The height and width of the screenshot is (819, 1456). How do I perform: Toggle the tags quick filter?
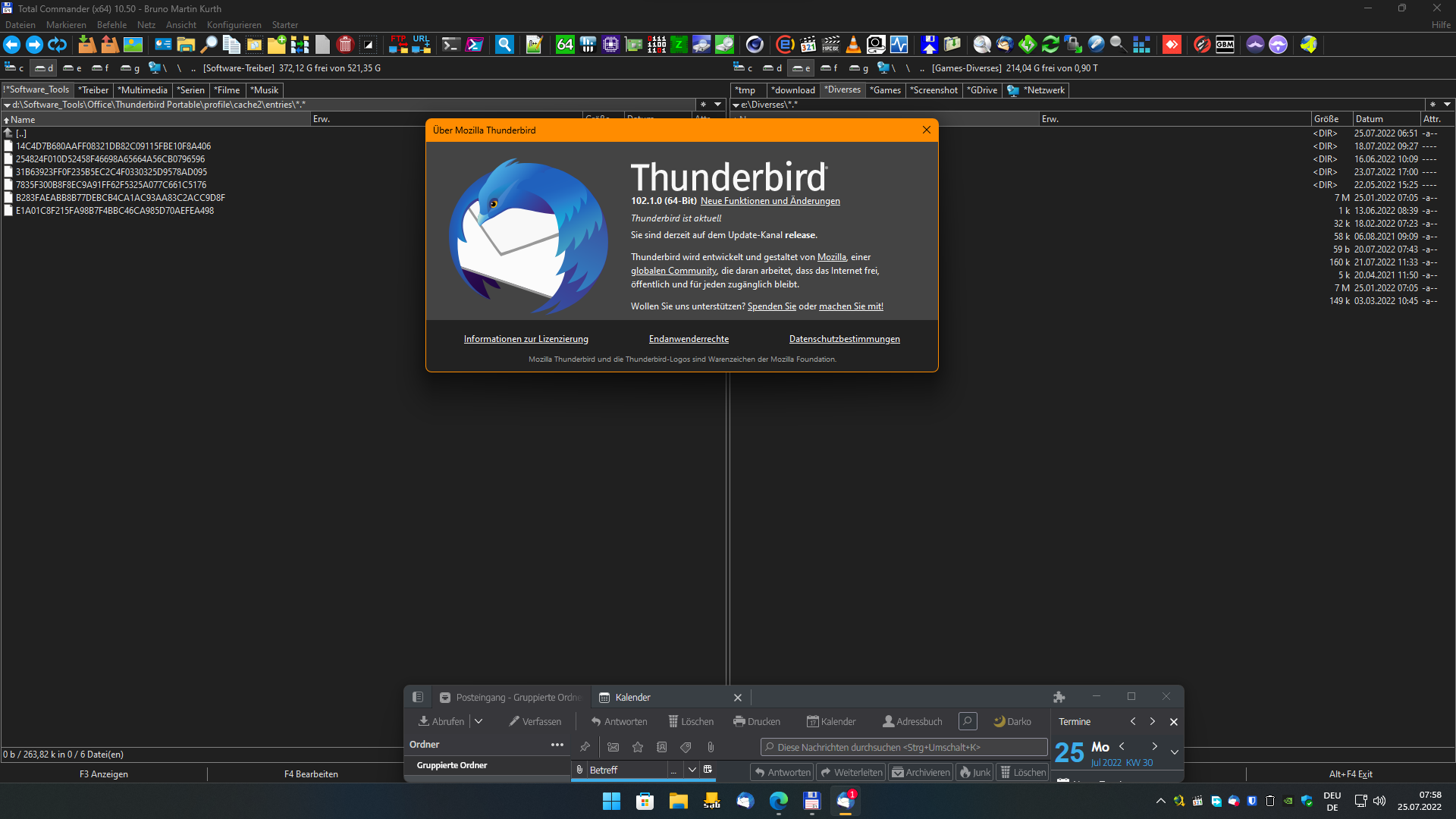[x=686, y=747]
